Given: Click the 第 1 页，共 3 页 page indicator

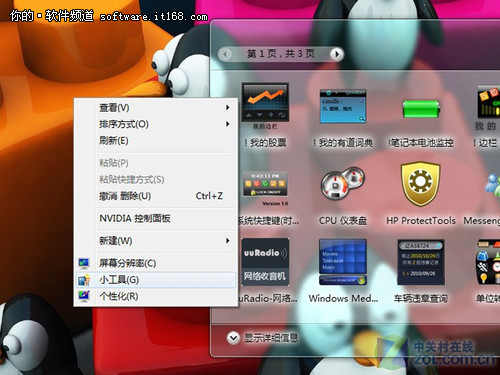Looking at the screenshot, I should [281, 54].
